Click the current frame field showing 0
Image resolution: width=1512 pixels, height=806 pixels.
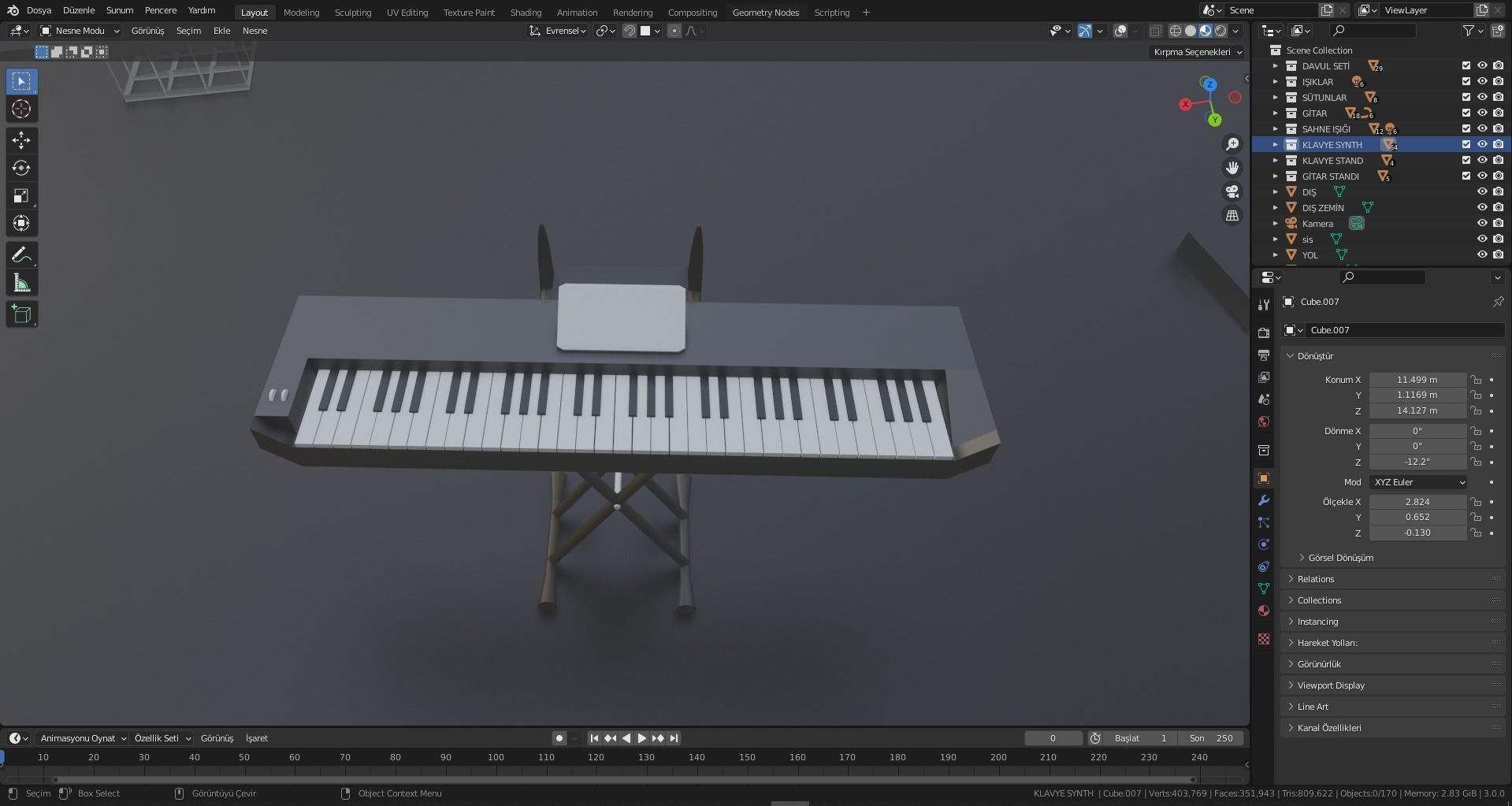tap(1053, 738)
